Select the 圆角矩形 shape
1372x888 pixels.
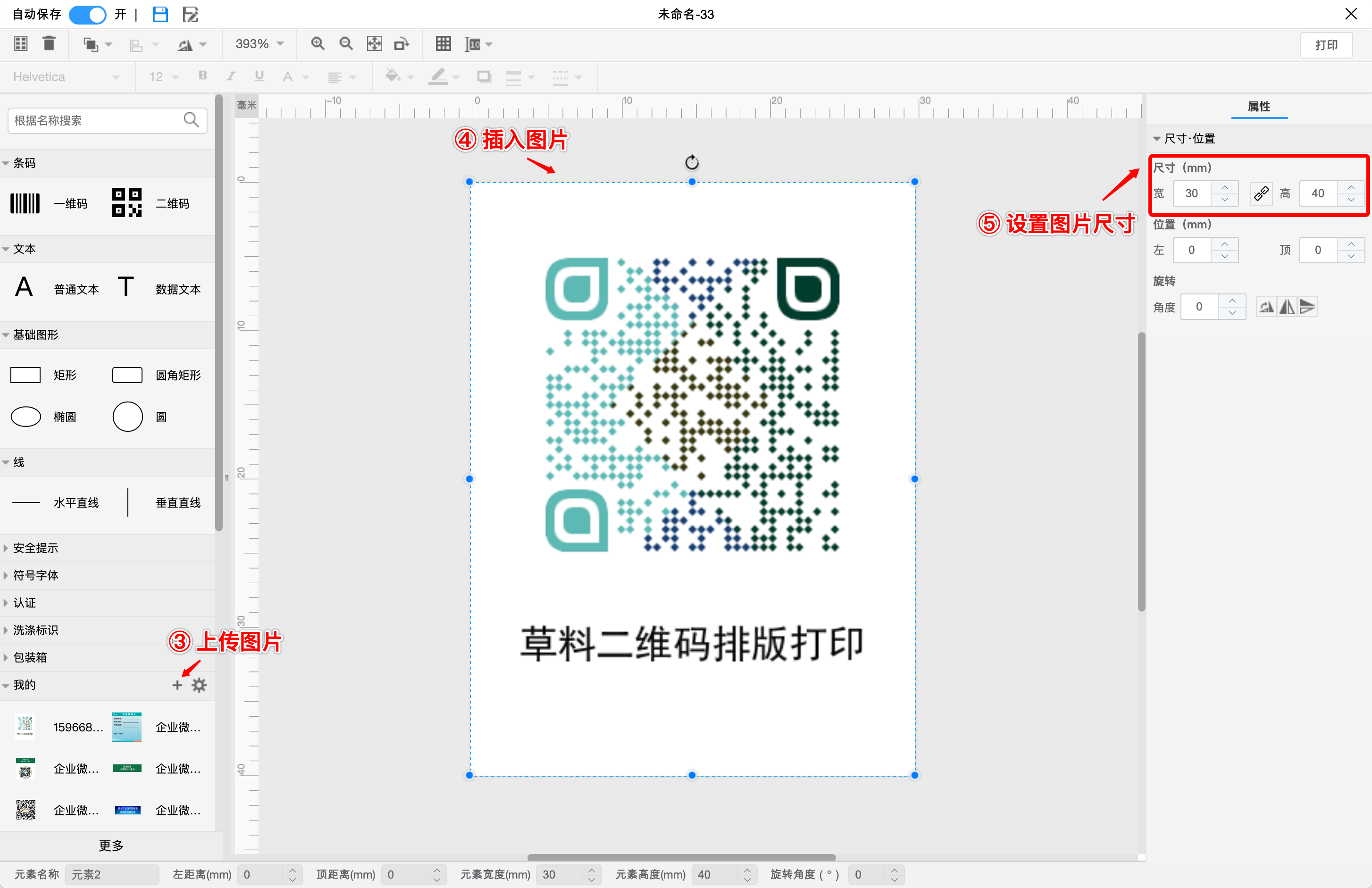click(x=157, y=376)
